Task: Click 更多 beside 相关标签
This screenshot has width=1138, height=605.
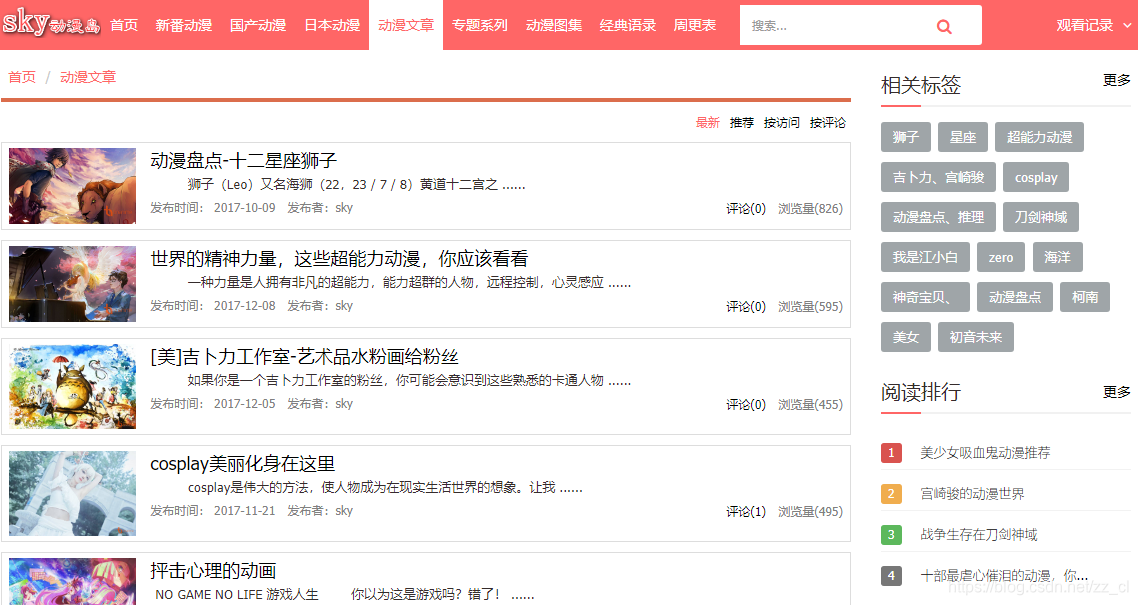Action: 1116,80
